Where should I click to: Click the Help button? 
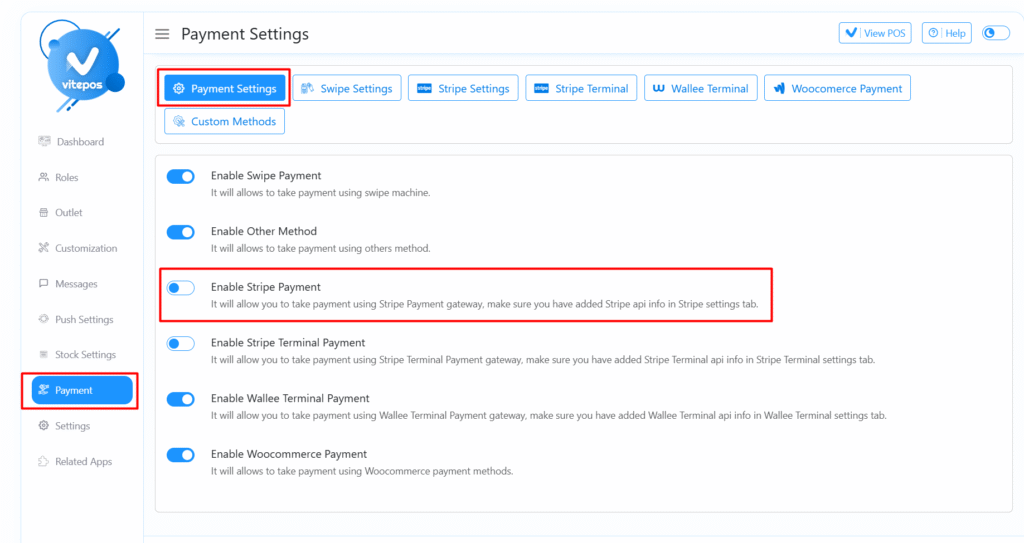point(947,33)
